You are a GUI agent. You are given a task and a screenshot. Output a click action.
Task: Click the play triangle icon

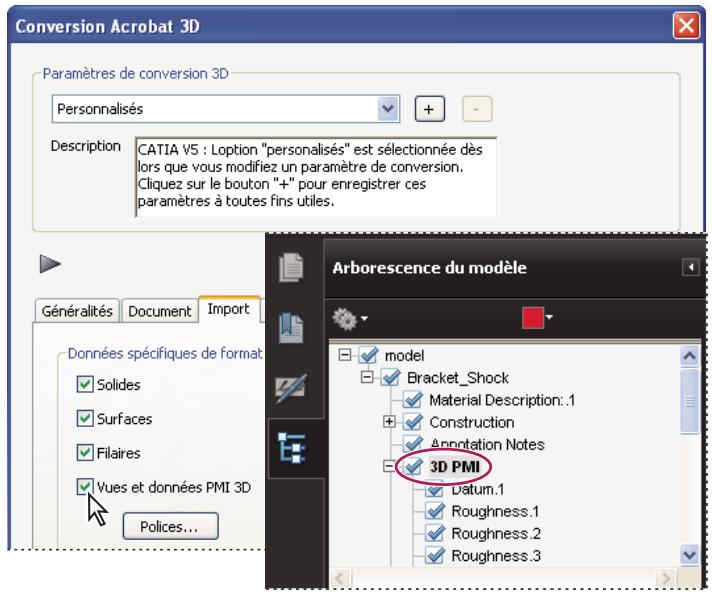50,264
